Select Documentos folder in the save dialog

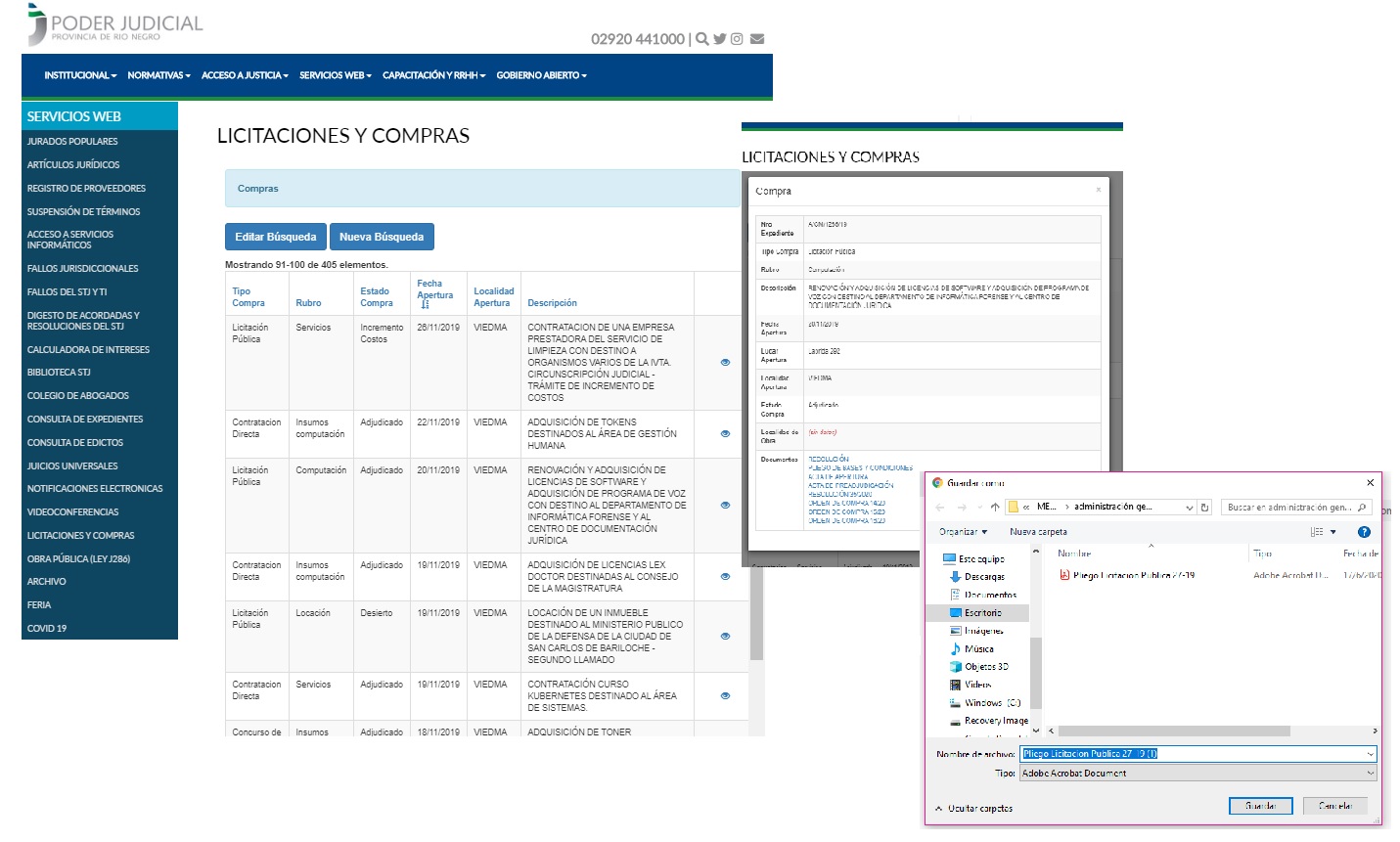pyautogui.click(x=983, y=596)
